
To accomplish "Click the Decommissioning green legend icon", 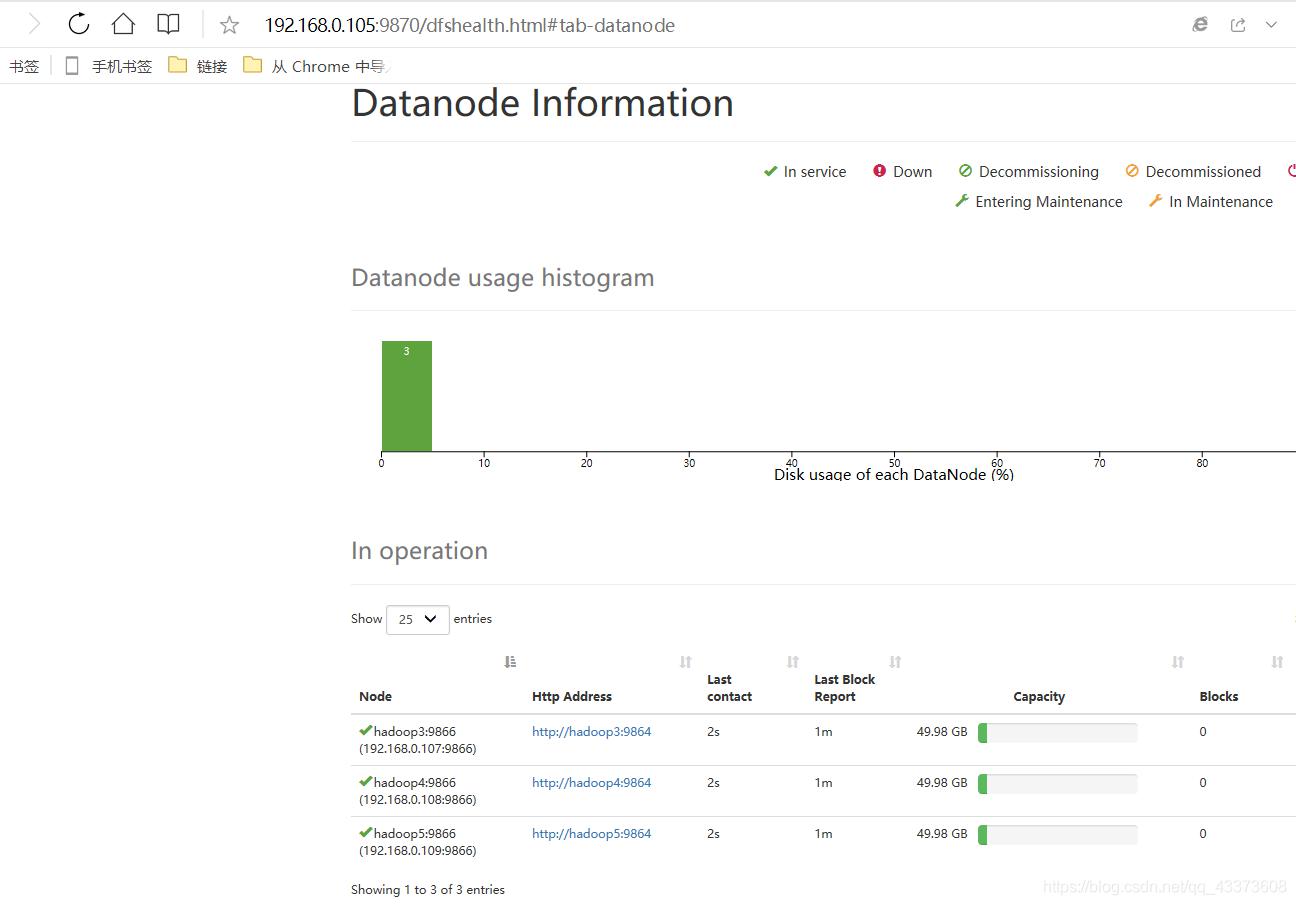I will 965,171.
